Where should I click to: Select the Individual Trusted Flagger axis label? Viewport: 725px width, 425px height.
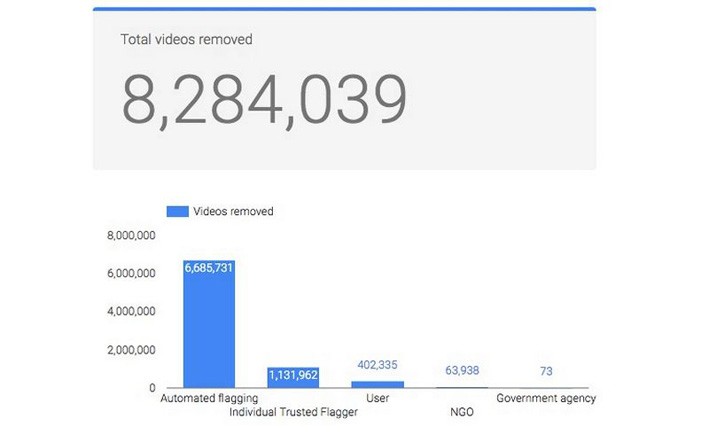293,411
